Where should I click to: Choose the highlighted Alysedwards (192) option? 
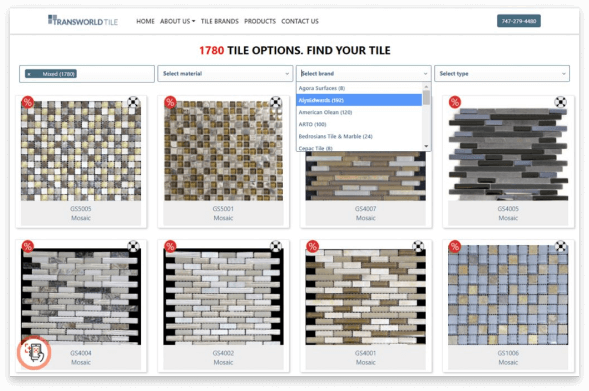point(359,100)
